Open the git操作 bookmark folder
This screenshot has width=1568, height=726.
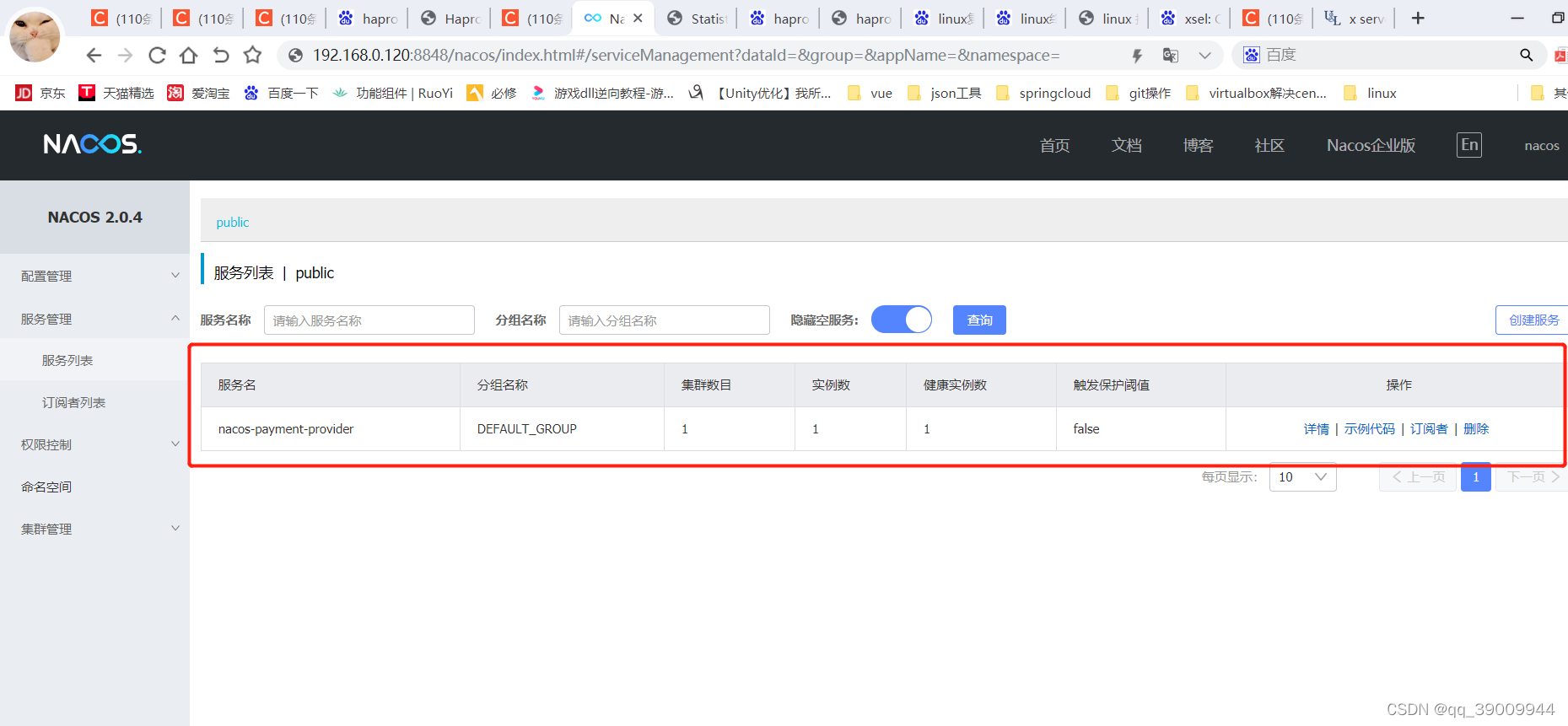pos(1138,93)
